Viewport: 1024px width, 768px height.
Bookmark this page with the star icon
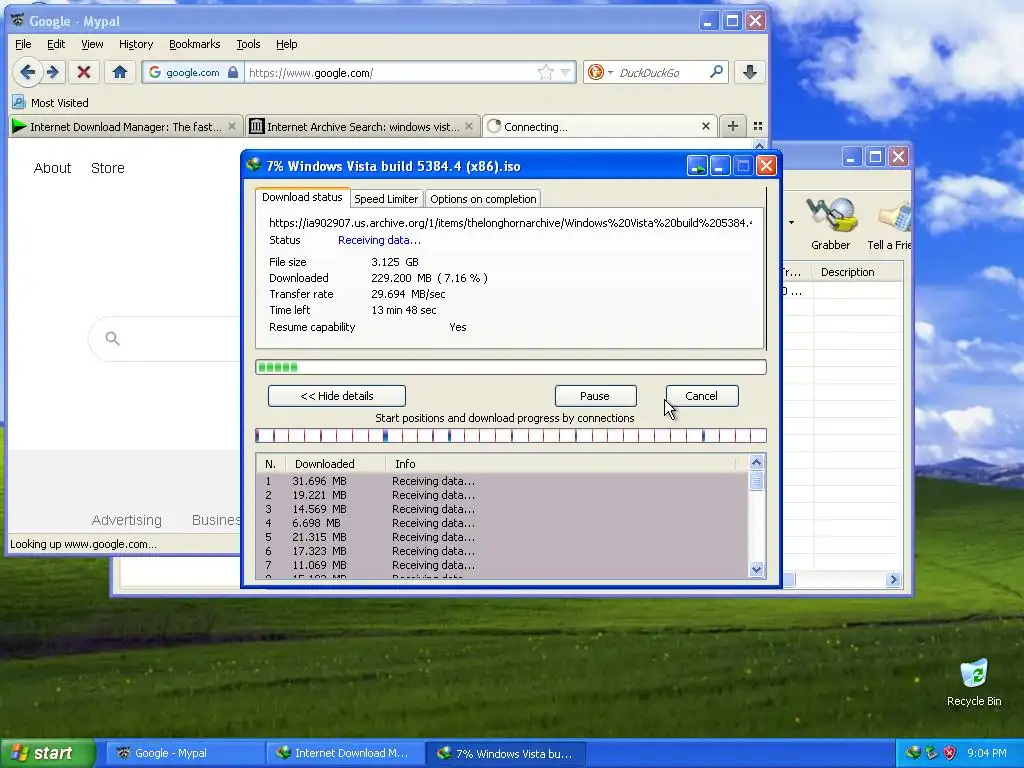546,72
